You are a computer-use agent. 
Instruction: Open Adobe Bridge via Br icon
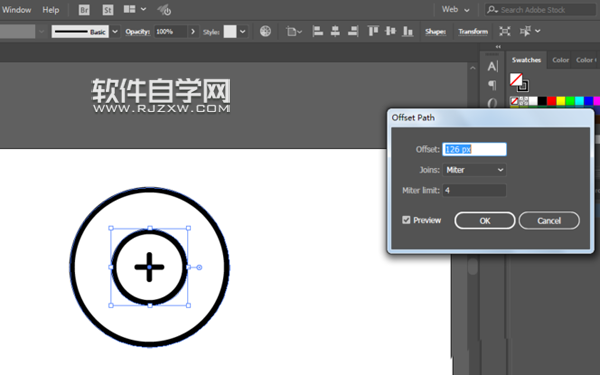[84, 10]
